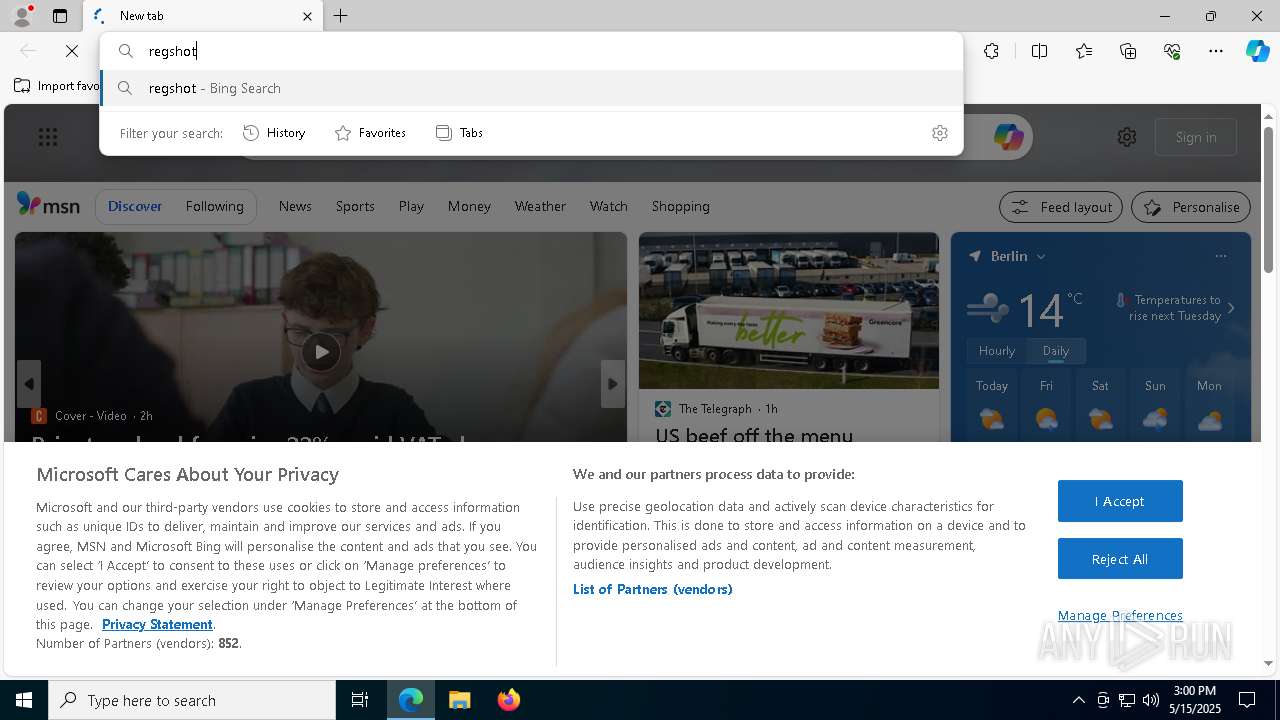Open weather card more options
Viewport: 1280px width, 720px height.
click(x=1221, y=256)
